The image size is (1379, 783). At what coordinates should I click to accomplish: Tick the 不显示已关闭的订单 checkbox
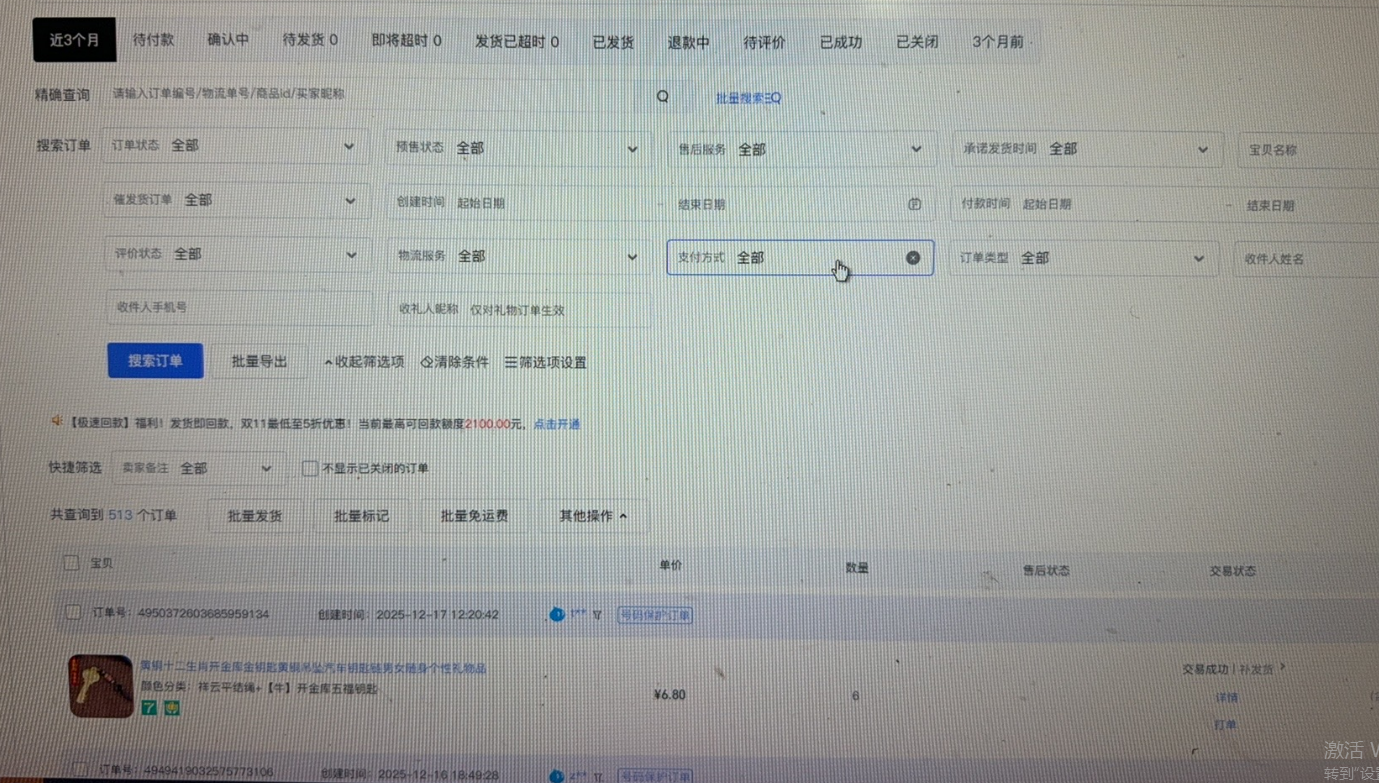coord(310,468)
